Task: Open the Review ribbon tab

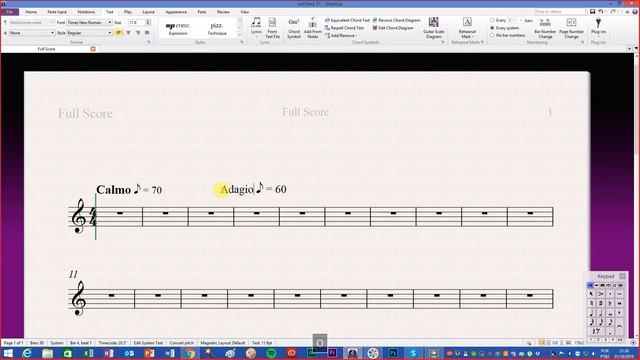Action: [223, 12]
